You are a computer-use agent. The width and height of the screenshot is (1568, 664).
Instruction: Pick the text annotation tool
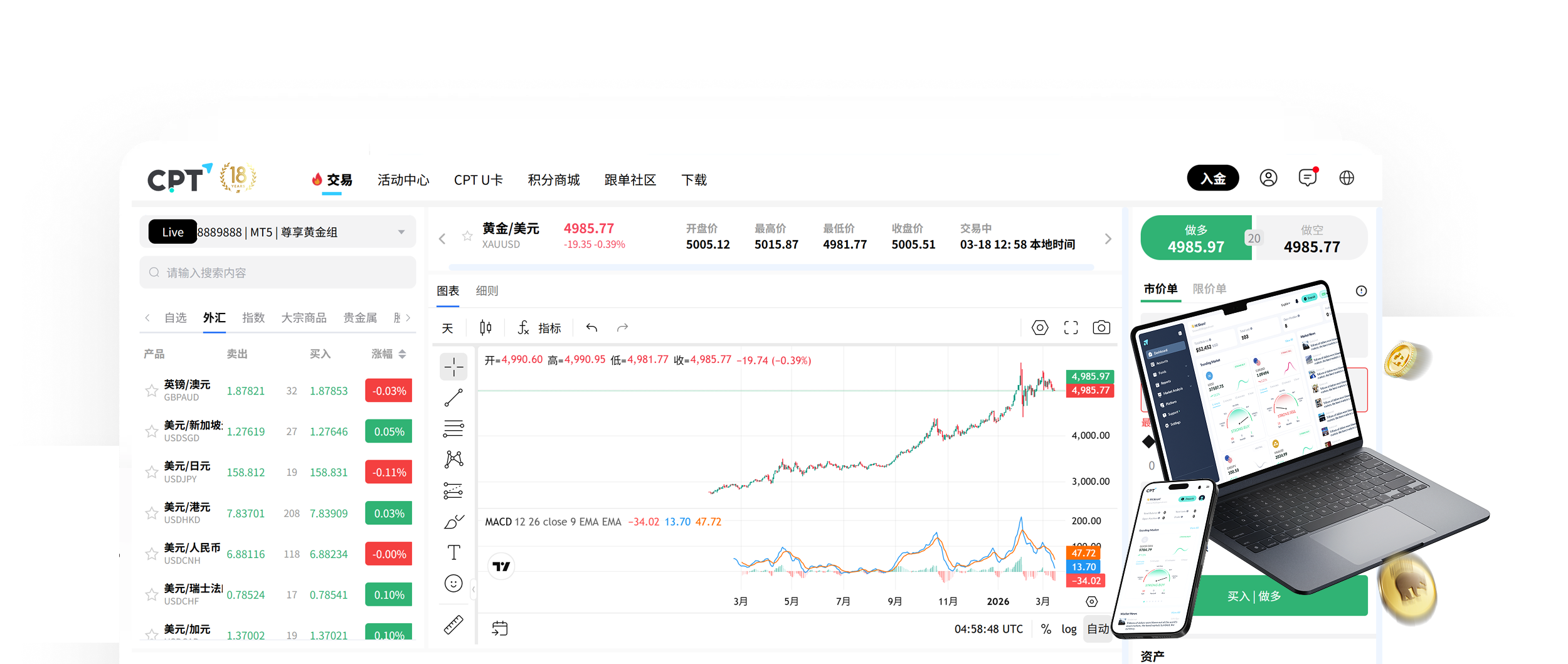(453, 552)
